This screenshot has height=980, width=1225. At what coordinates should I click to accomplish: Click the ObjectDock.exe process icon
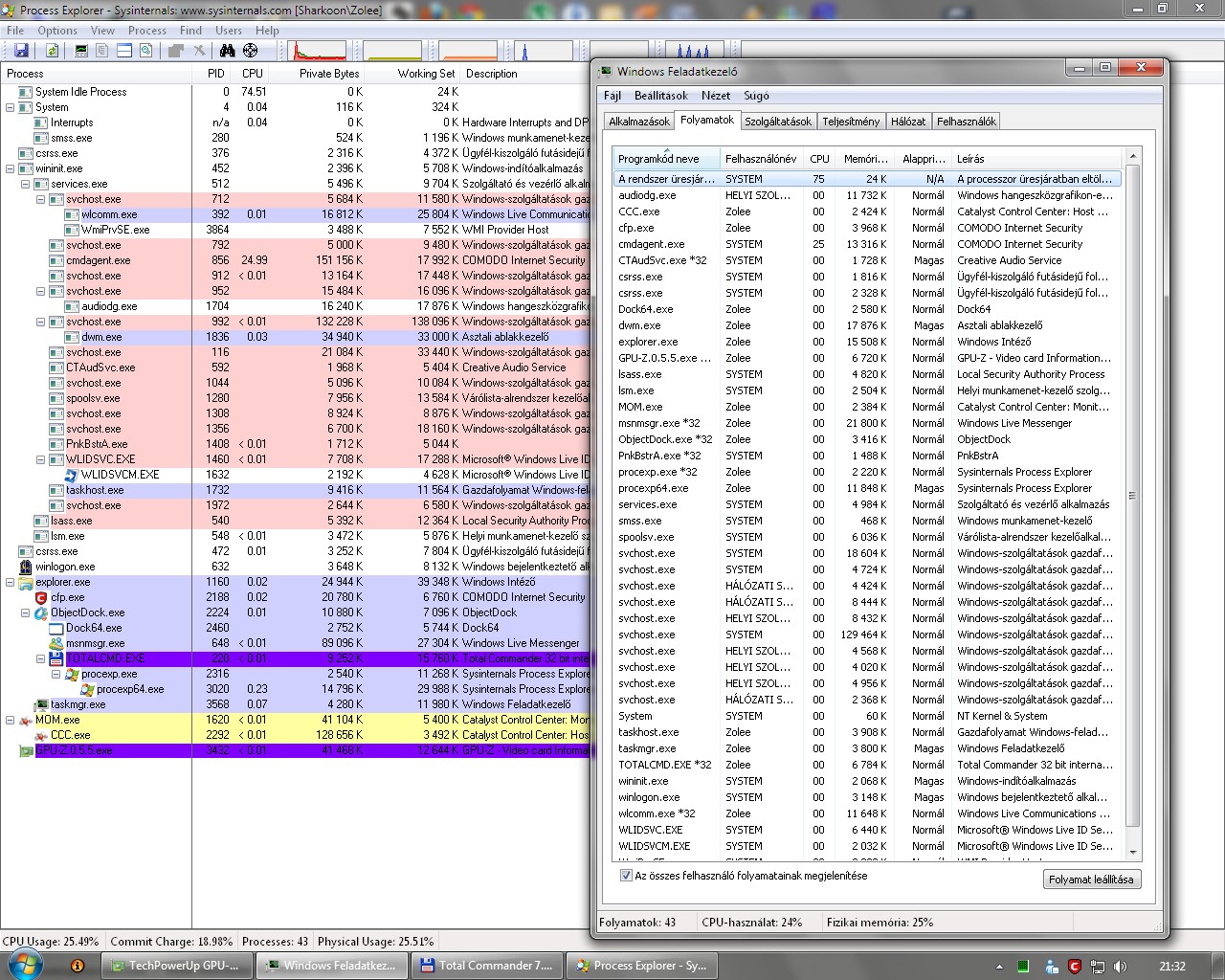[41, 612]
